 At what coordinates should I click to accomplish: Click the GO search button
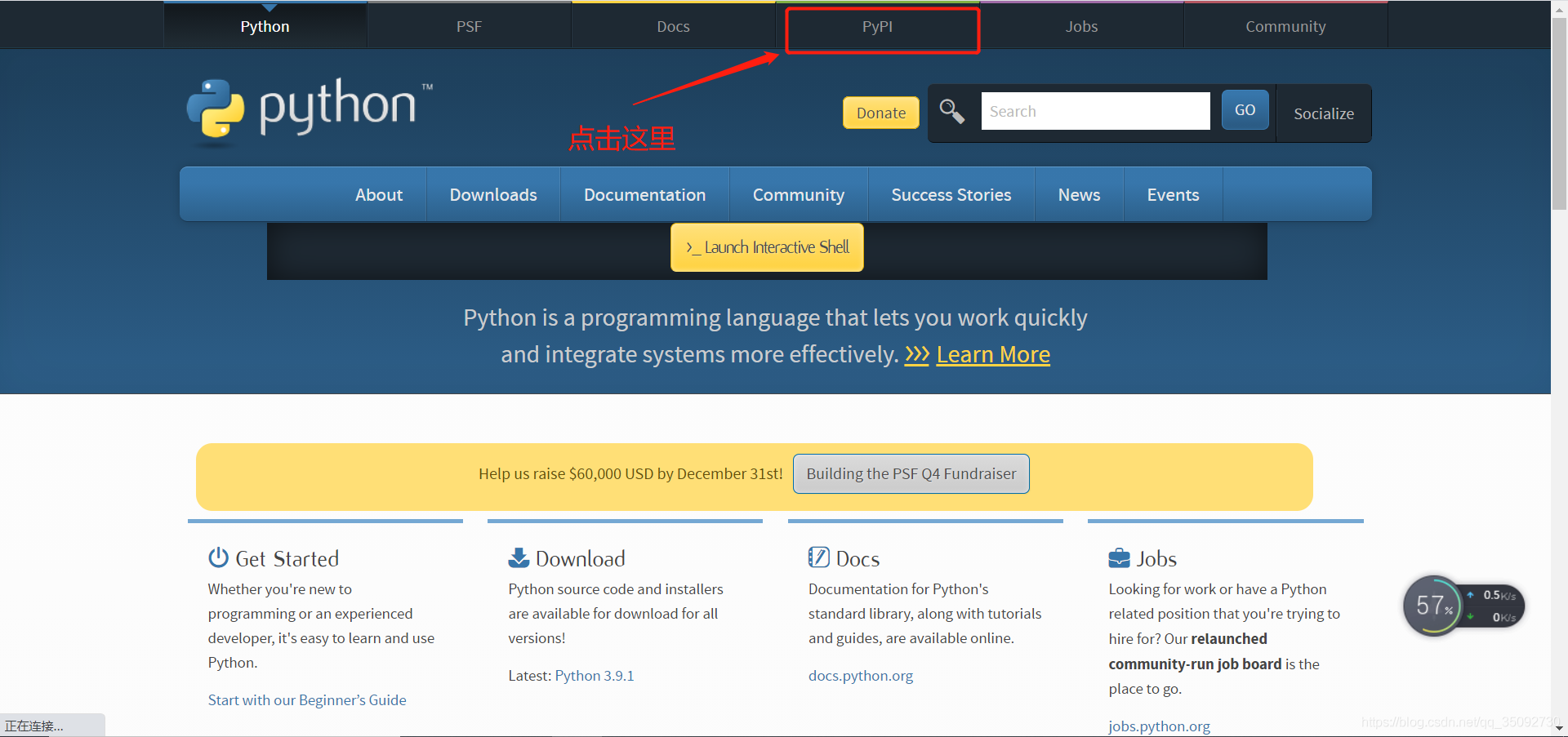[1245, 109]
